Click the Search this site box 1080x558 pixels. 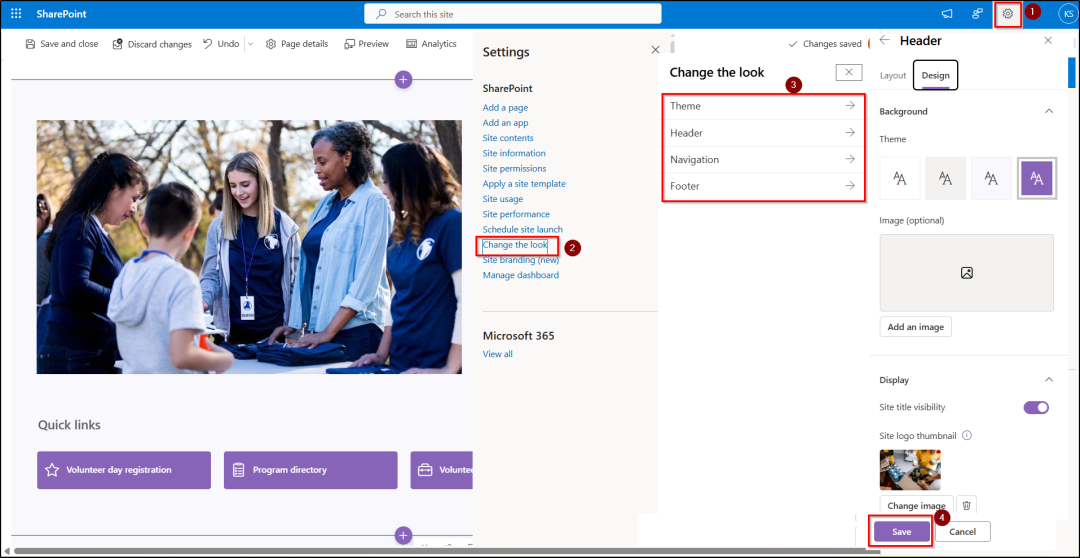point(512,14)
